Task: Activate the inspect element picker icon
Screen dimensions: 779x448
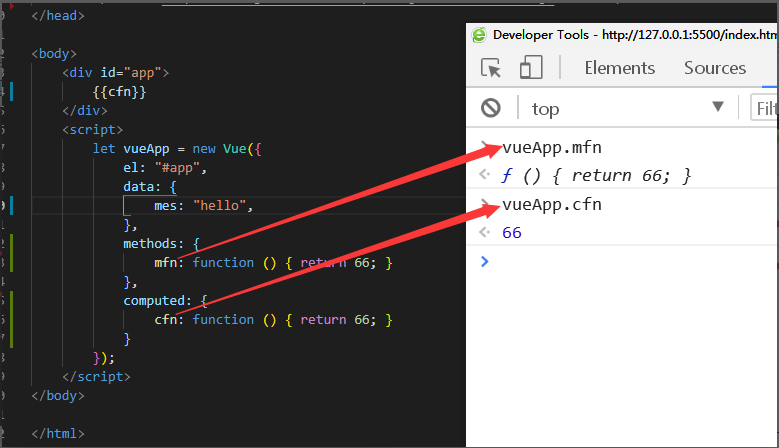Action: [491, 68]
